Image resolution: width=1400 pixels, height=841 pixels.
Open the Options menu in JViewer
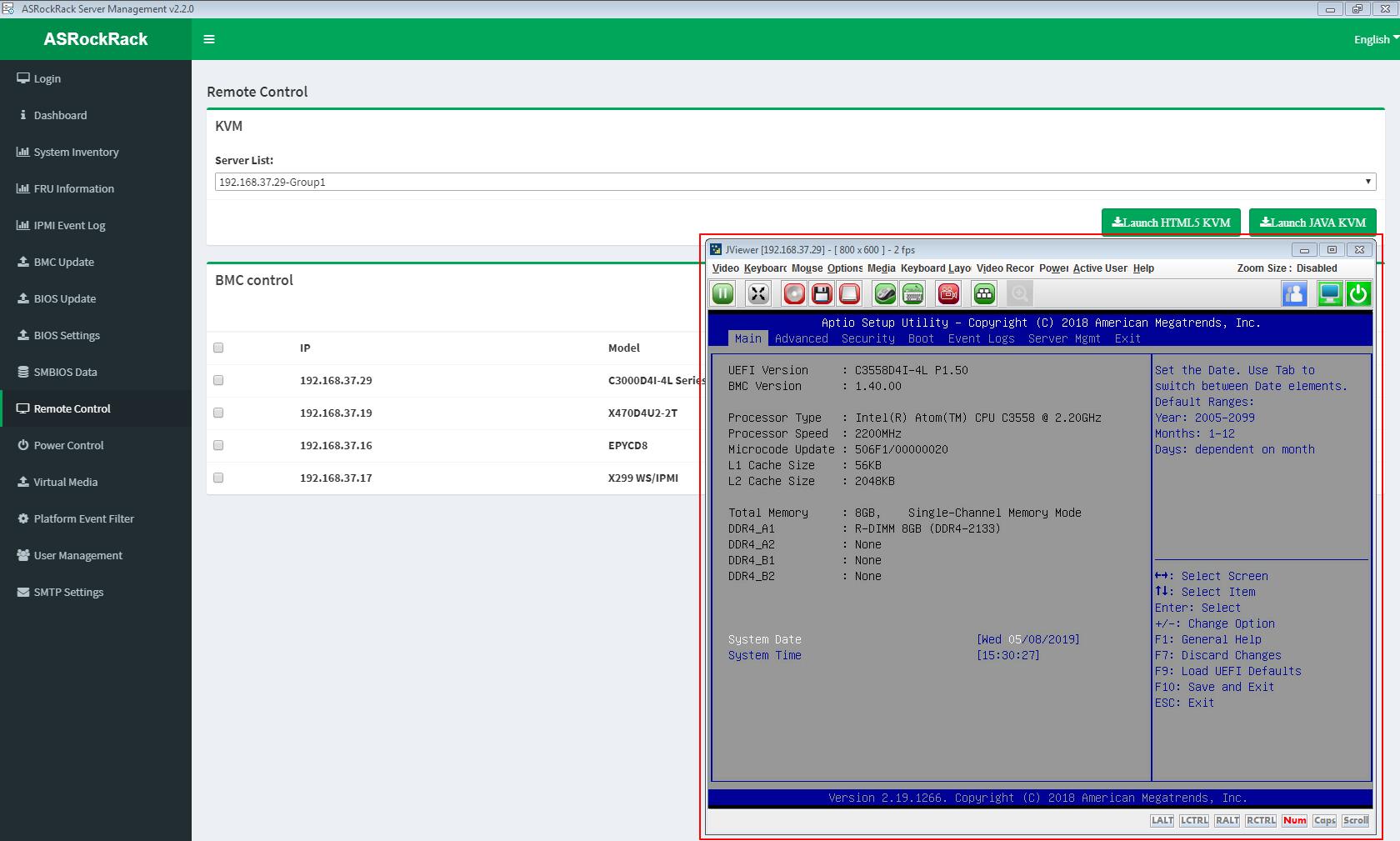tap(845, 268)
